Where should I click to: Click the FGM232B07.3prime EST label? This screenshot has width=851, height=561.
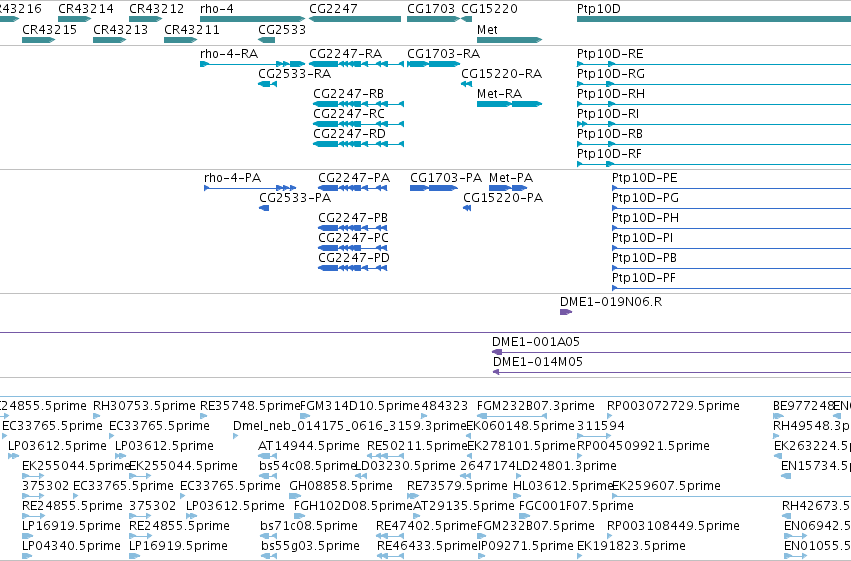(536, 406)
